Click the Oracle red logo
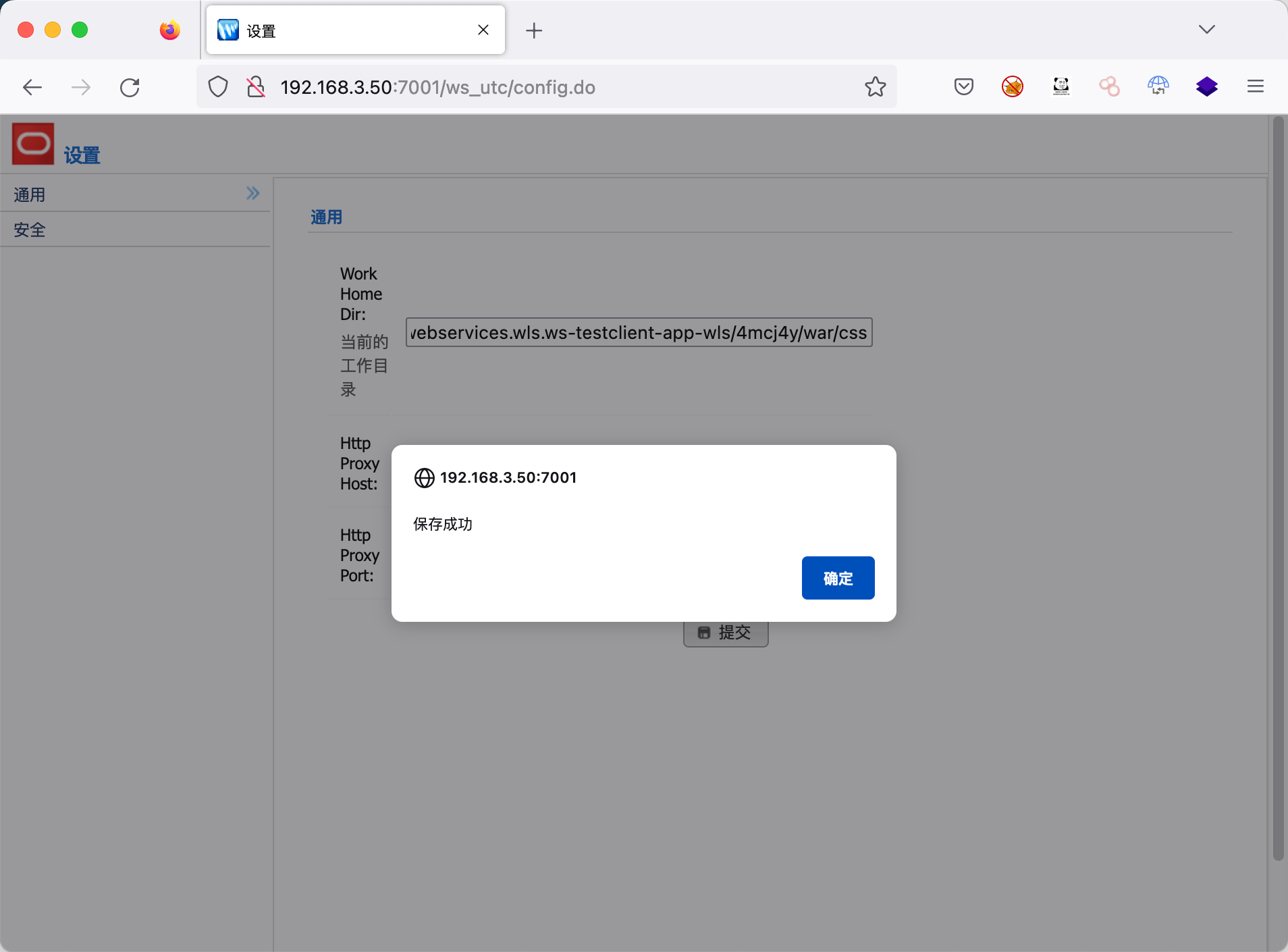Viewport: 1288px width, 952px height. coord(33,143)
